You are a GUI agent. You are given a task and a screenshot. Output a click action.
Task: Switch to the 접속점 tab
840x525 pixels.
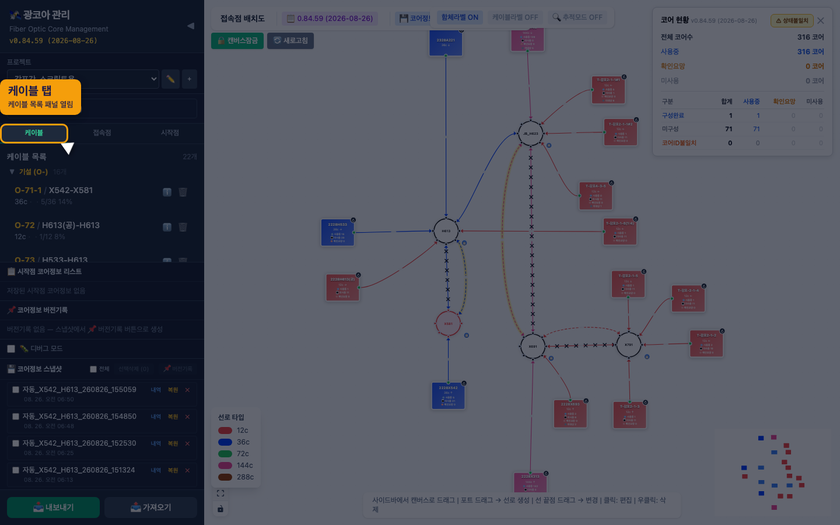point(102,133)
